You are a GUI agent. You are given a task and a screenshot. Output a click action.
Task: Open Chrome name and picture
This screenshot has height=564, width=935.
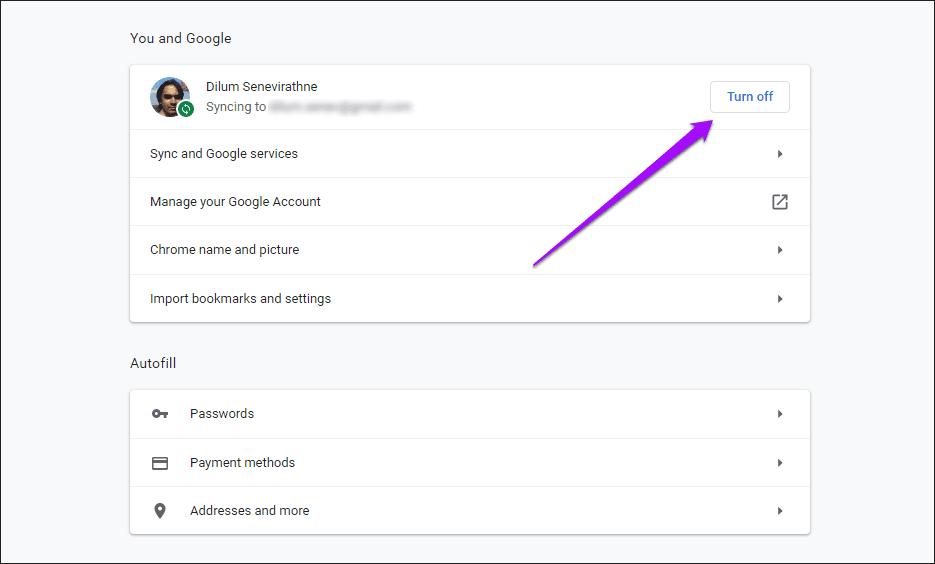point(470,250)
